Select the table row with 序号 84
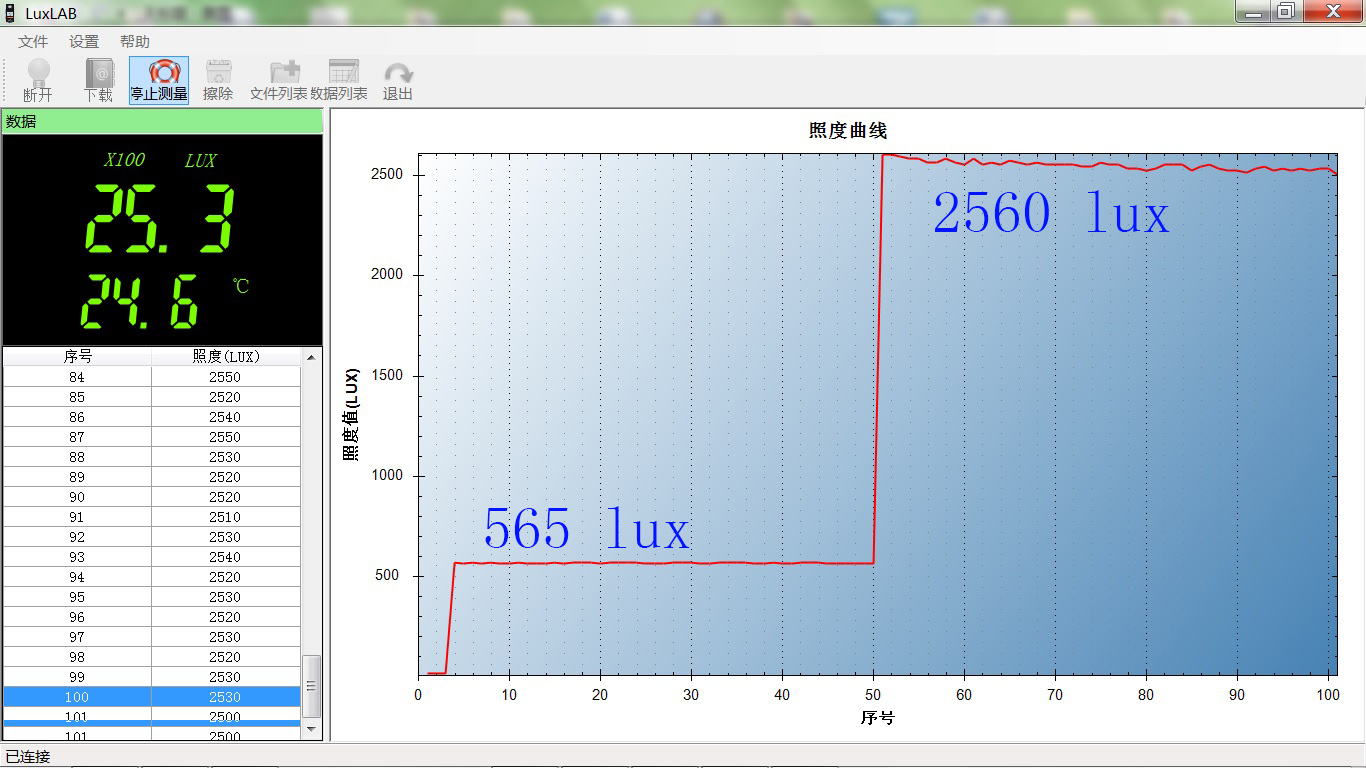This screenshot has height=768, width=1366. point(152,377)
